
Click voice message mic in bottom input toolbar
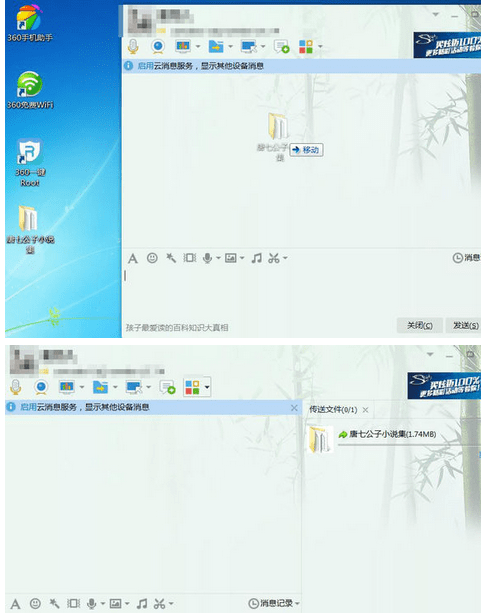click(x=92, y=604)
